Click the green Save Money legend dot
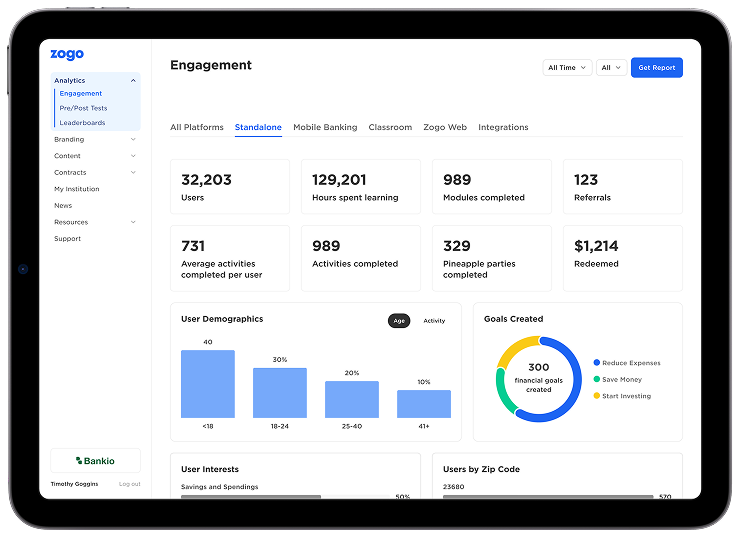741x539 pixels. click(x=597, y=380)
